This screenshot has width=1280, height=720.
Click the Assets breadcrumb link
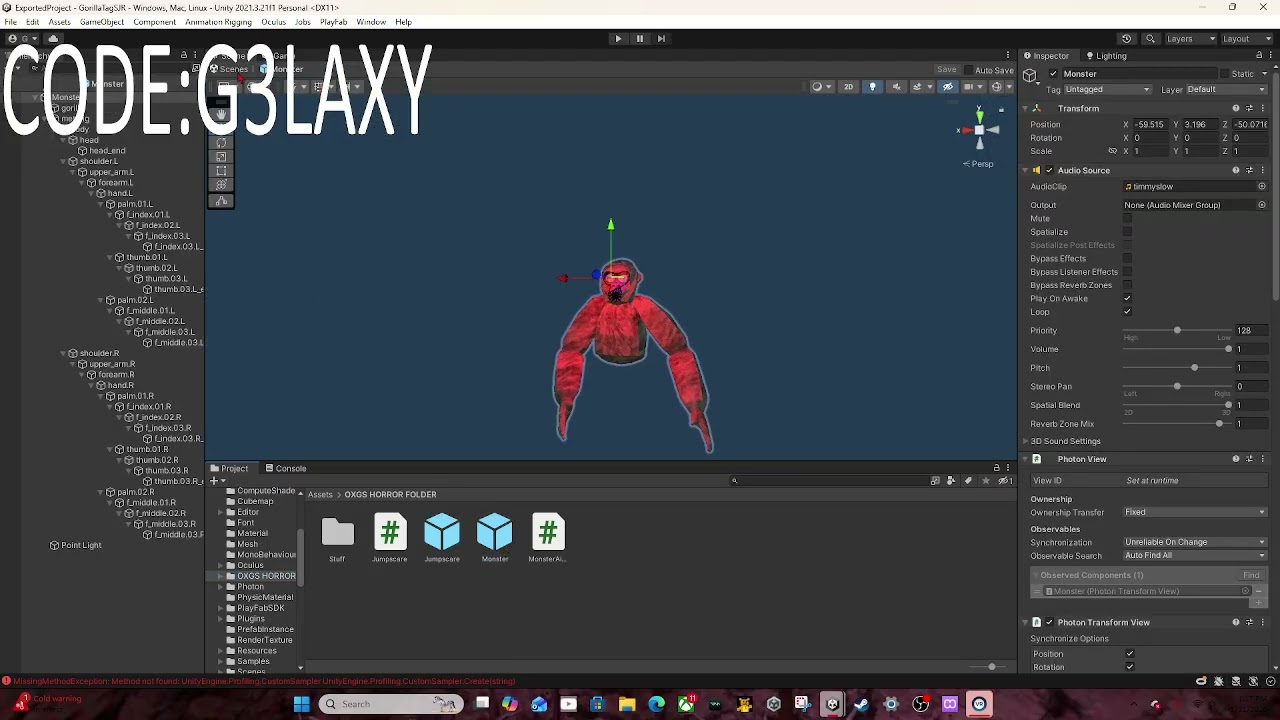coord(320,495)
